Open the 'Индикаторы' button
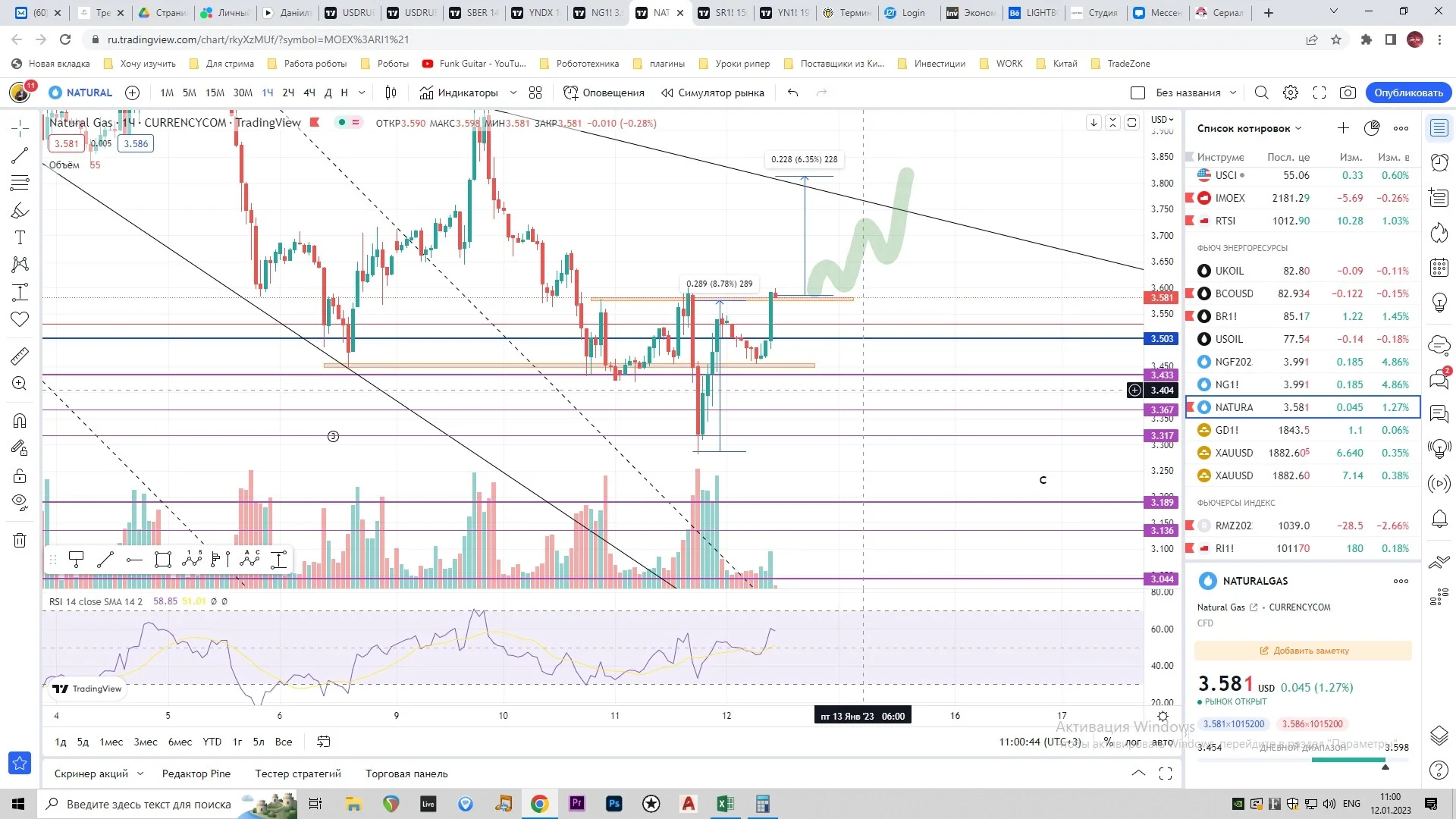Screen dimensions: 1456x819 [x=459, y=93]
